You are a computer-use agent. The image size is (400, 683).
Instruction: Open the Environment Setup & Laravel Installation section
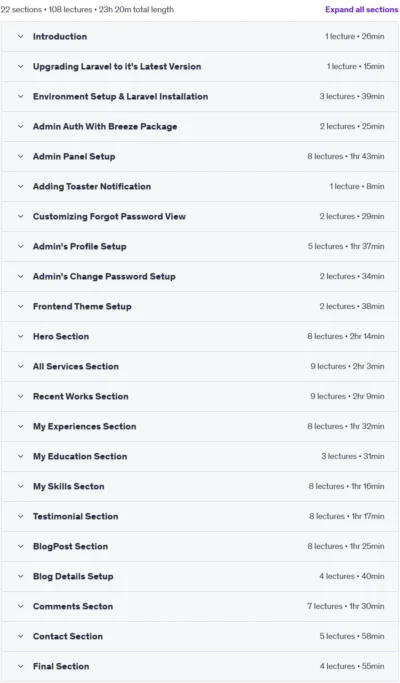tap(200, 97)
